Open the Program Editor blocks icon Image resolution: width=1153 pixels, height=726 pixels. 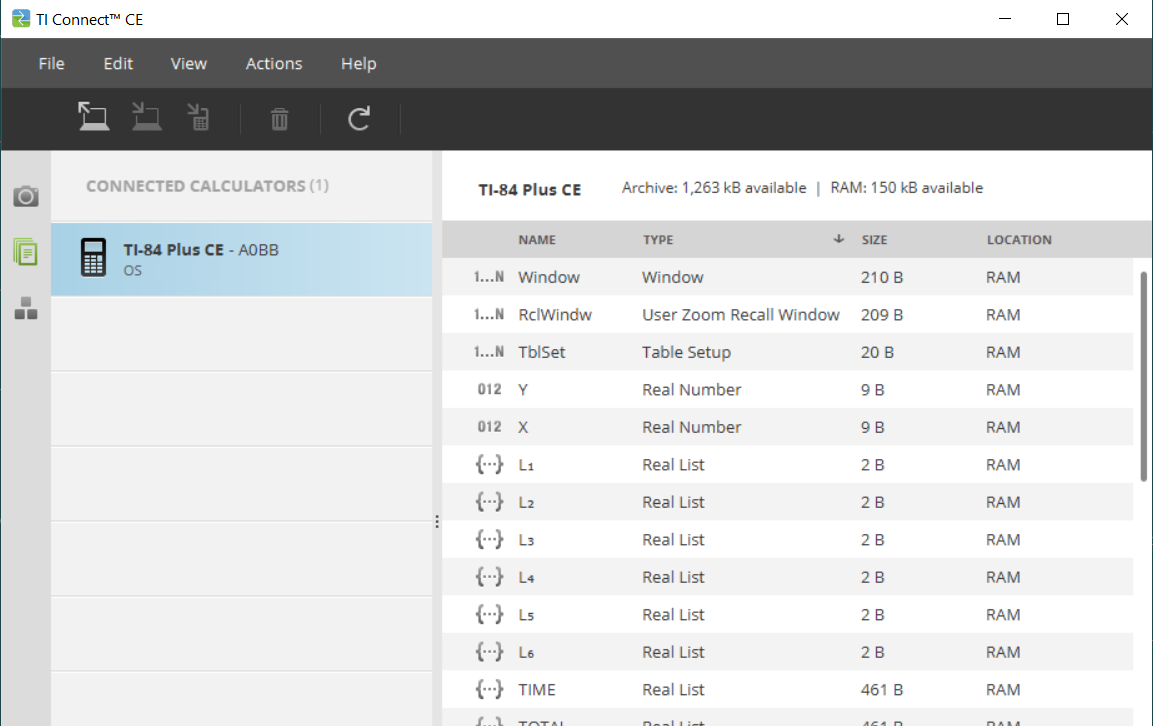click(26, 308)
